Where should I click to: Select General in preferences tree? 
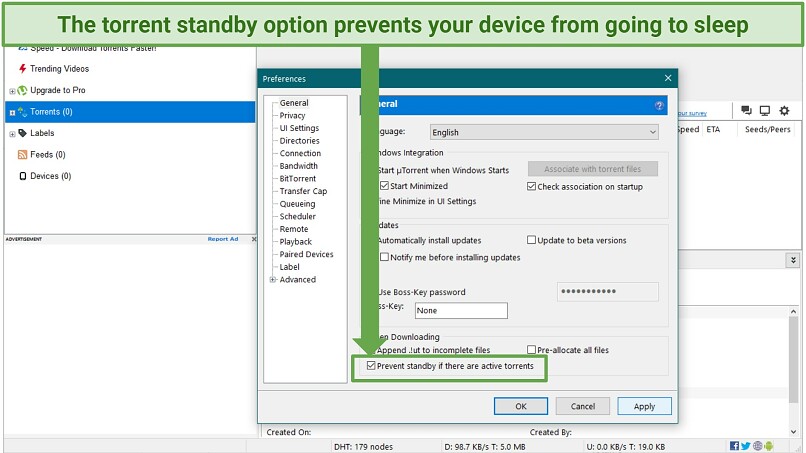pos(294,103)
